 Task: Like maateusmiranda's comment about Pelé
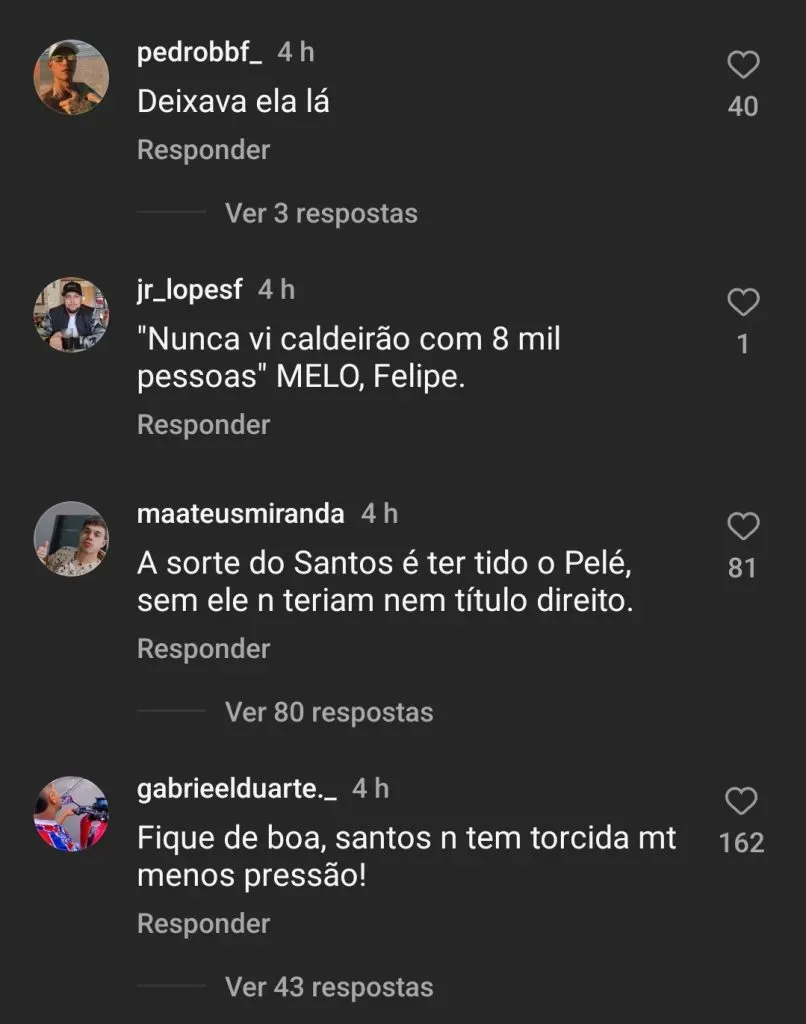click(x=742, y=526)
